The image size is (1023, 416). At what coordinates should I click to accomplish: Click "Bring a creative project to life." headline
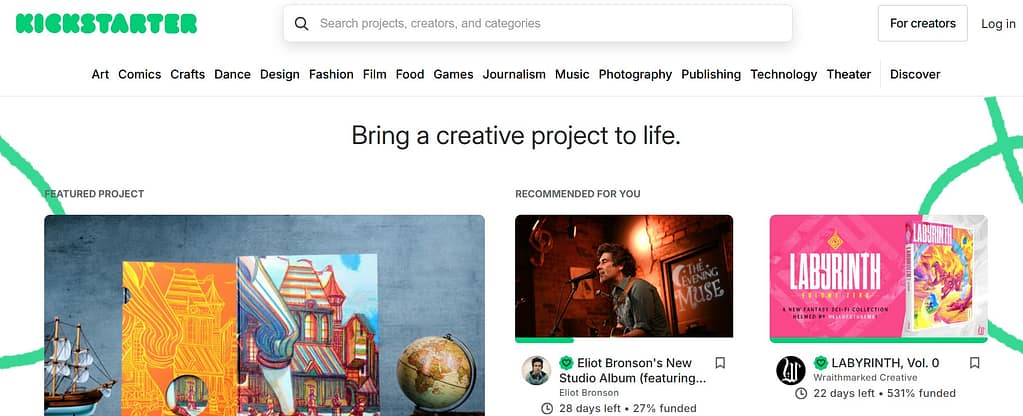point(515,136)
